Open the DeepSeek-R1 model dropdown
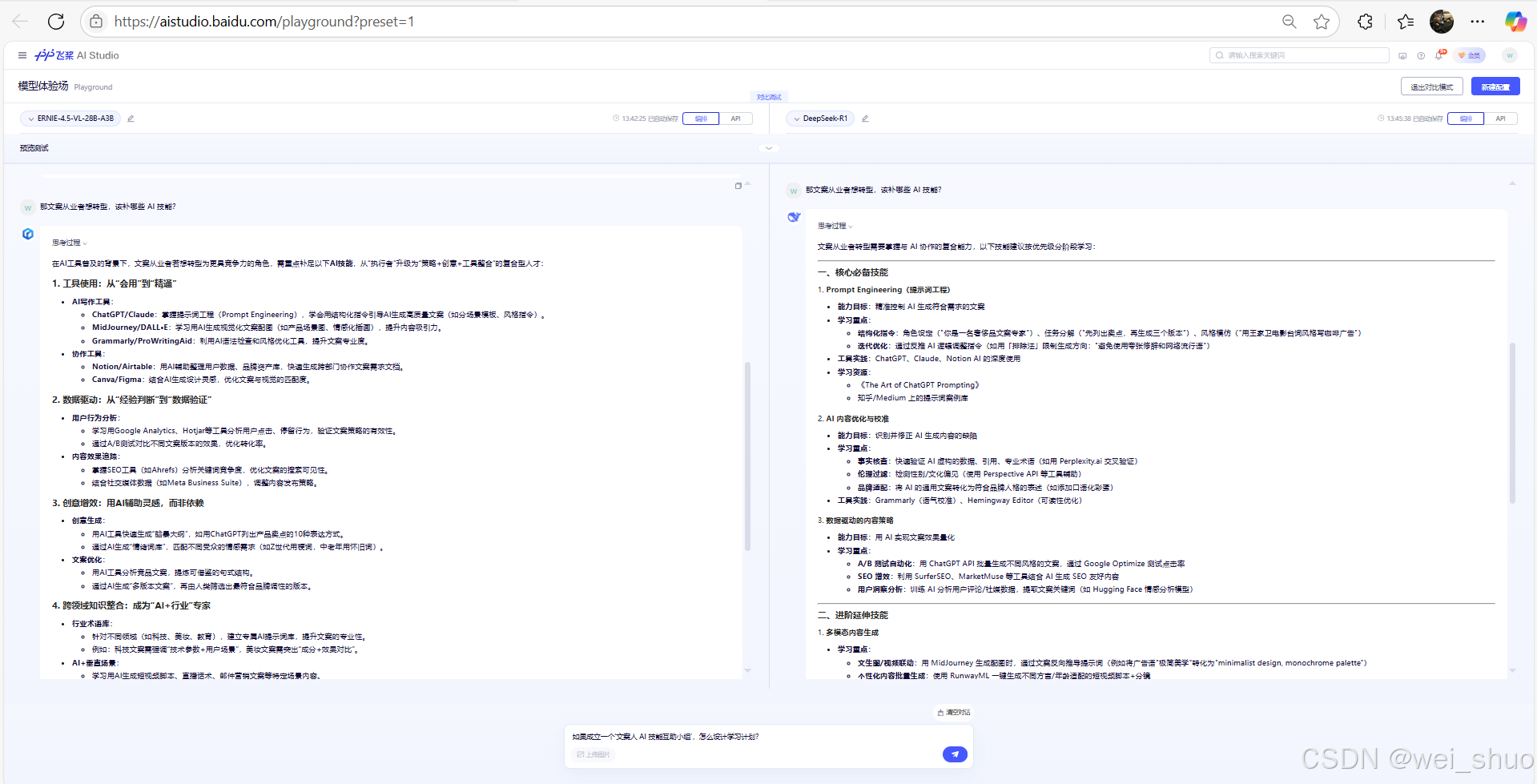Screen dimensions: 1537x784 tap(821, 119)
